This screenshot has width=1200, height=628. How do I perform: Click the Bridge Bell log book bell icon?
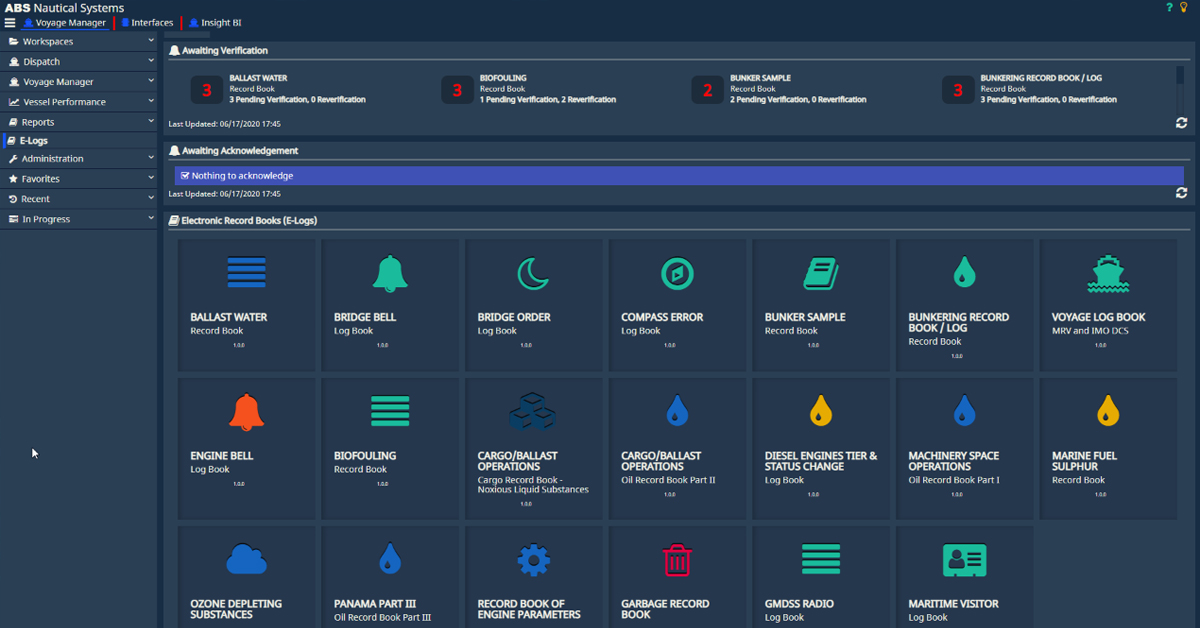(x=390, y=271)
